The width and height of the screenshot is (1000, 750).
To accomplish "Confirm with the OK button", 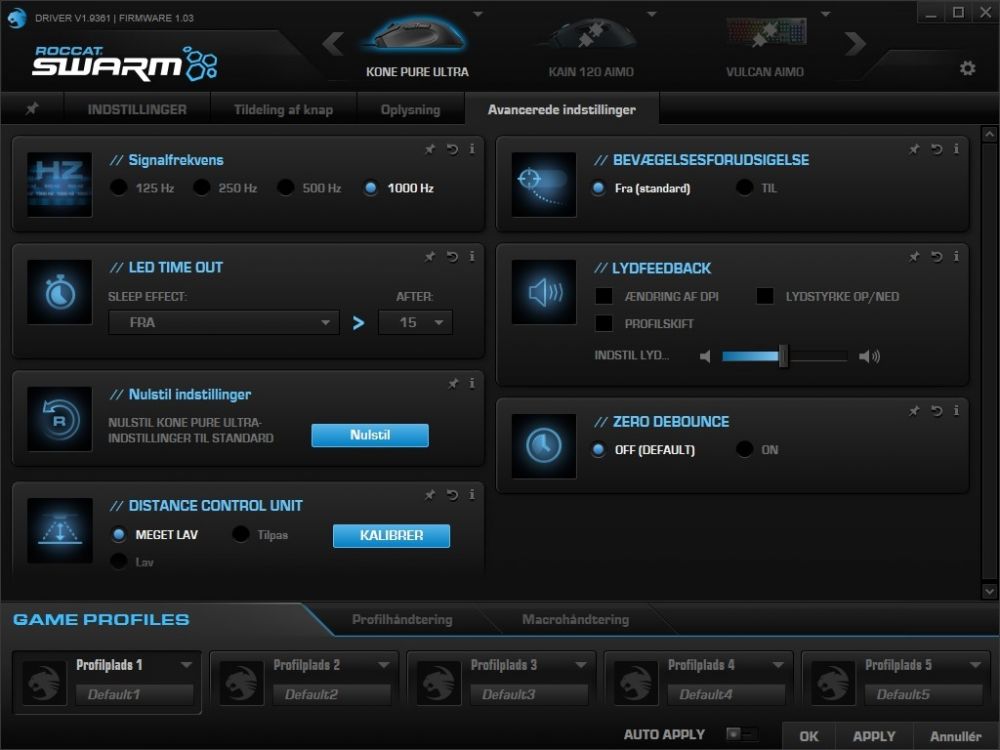I will click(x=809, y=736).
